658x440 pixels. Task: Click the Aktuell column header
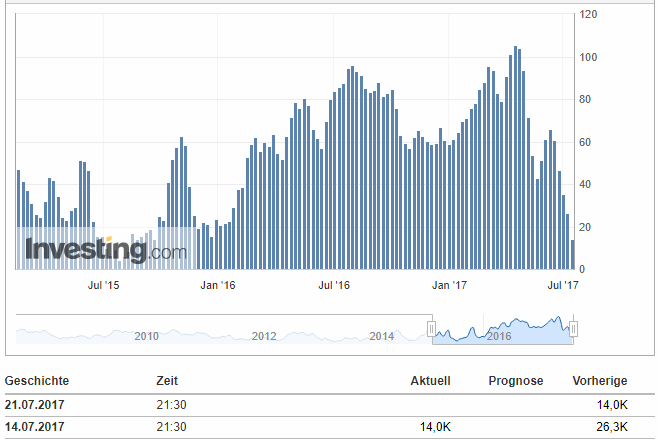(x=430, y=381)
